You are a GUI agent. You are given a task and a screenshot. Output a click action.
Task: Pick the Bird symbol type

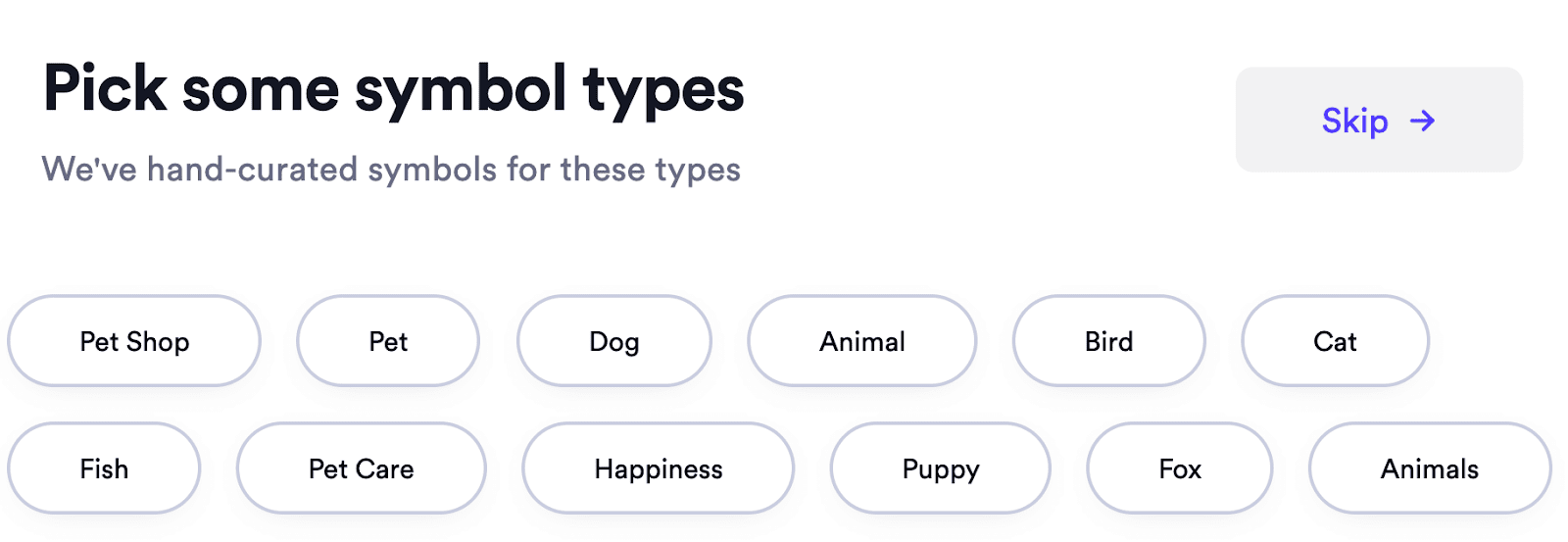click(x=1109, y=341)
